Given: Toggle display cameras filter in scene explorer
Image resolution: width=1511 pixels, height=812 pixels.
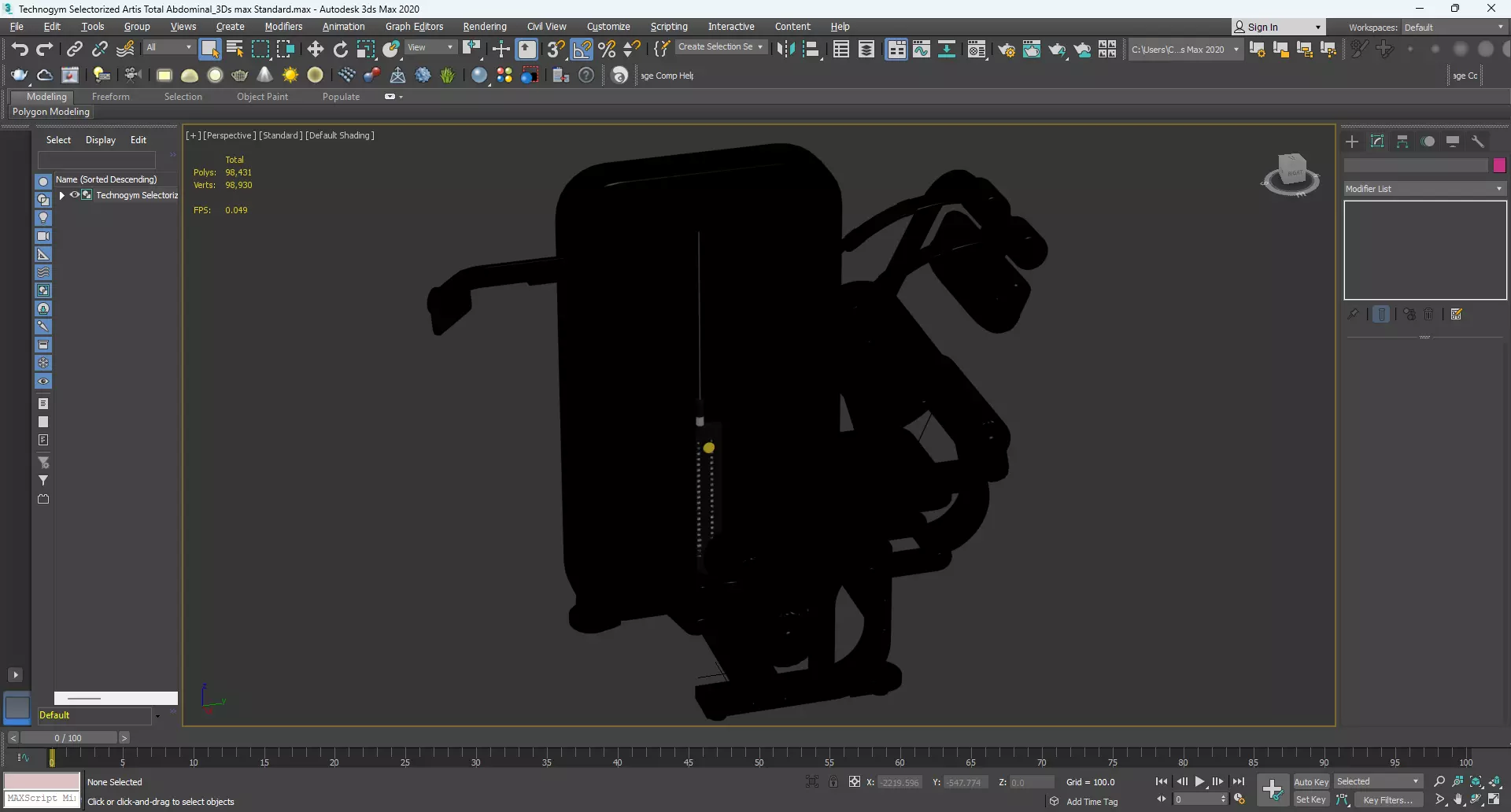Looking at the screenshot, I should coord(43,236).
